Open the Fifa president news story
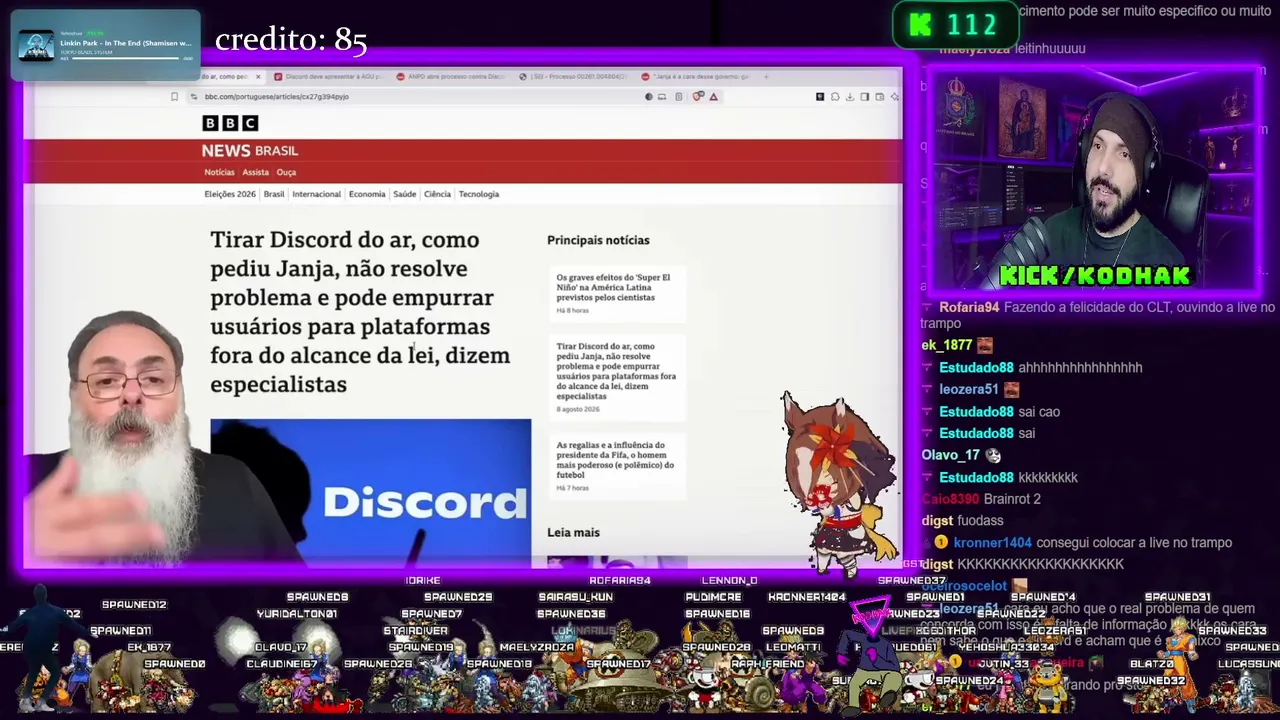This screenshot has height=720, width=1280. (616, 466)
